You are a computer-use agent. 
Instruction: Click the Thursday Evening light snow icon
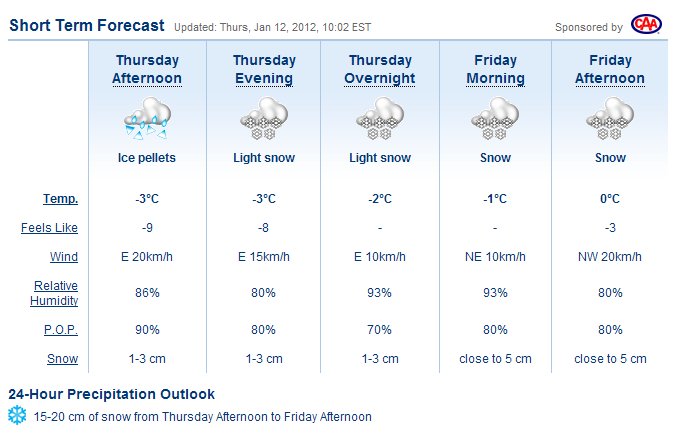click(263, 119)
